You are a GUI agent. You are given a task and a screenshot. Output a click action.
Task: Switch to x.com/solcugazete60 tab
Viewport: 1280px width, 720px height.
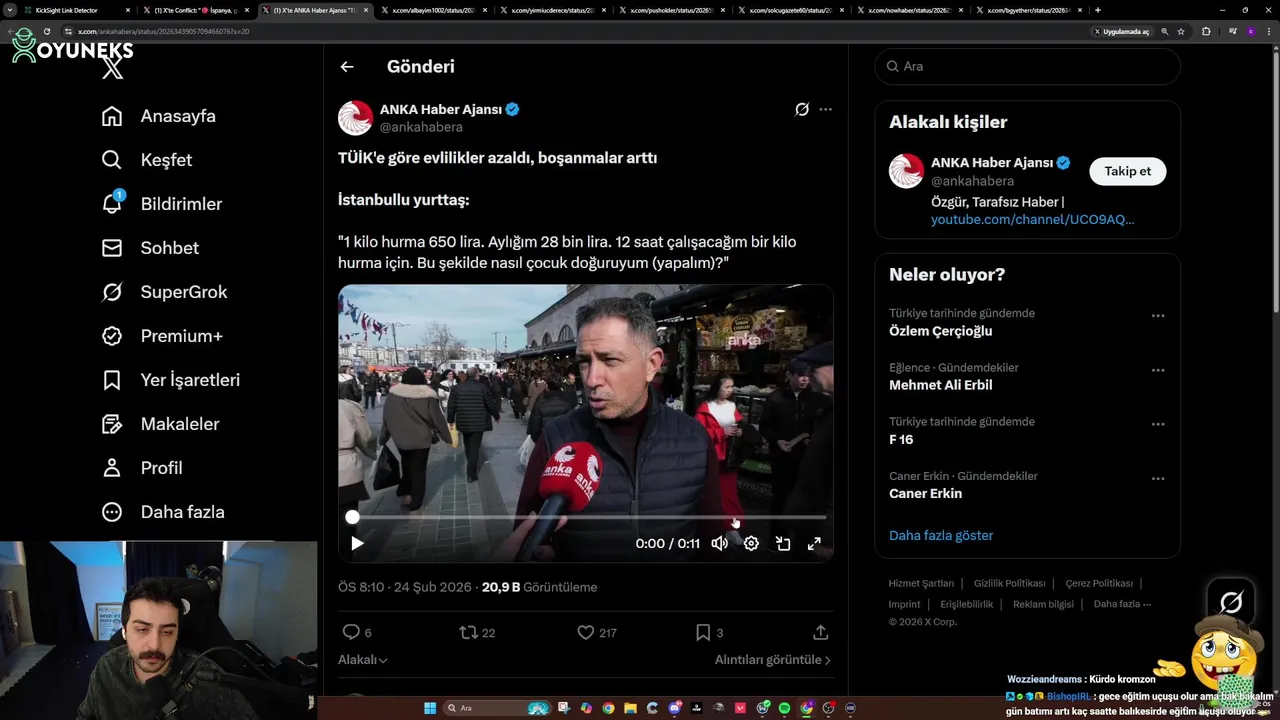click(789, 10)
